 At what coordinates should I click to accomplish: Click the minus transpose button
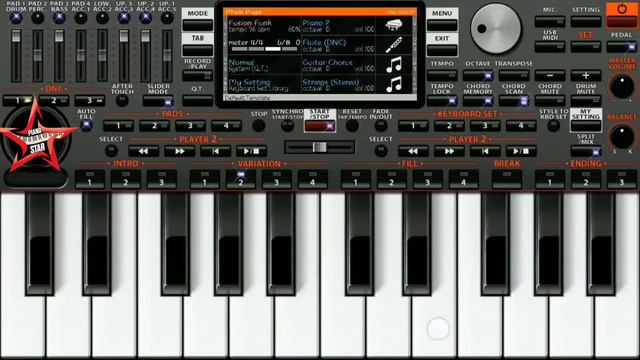(550, 76)
